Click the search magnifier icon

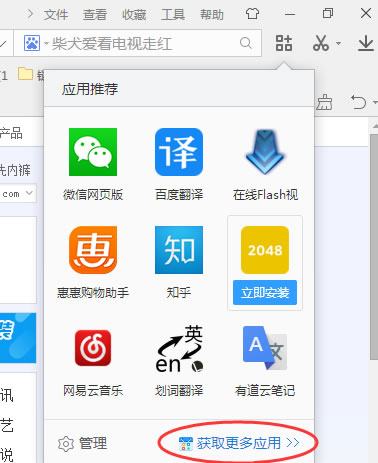tap(246, 43)
